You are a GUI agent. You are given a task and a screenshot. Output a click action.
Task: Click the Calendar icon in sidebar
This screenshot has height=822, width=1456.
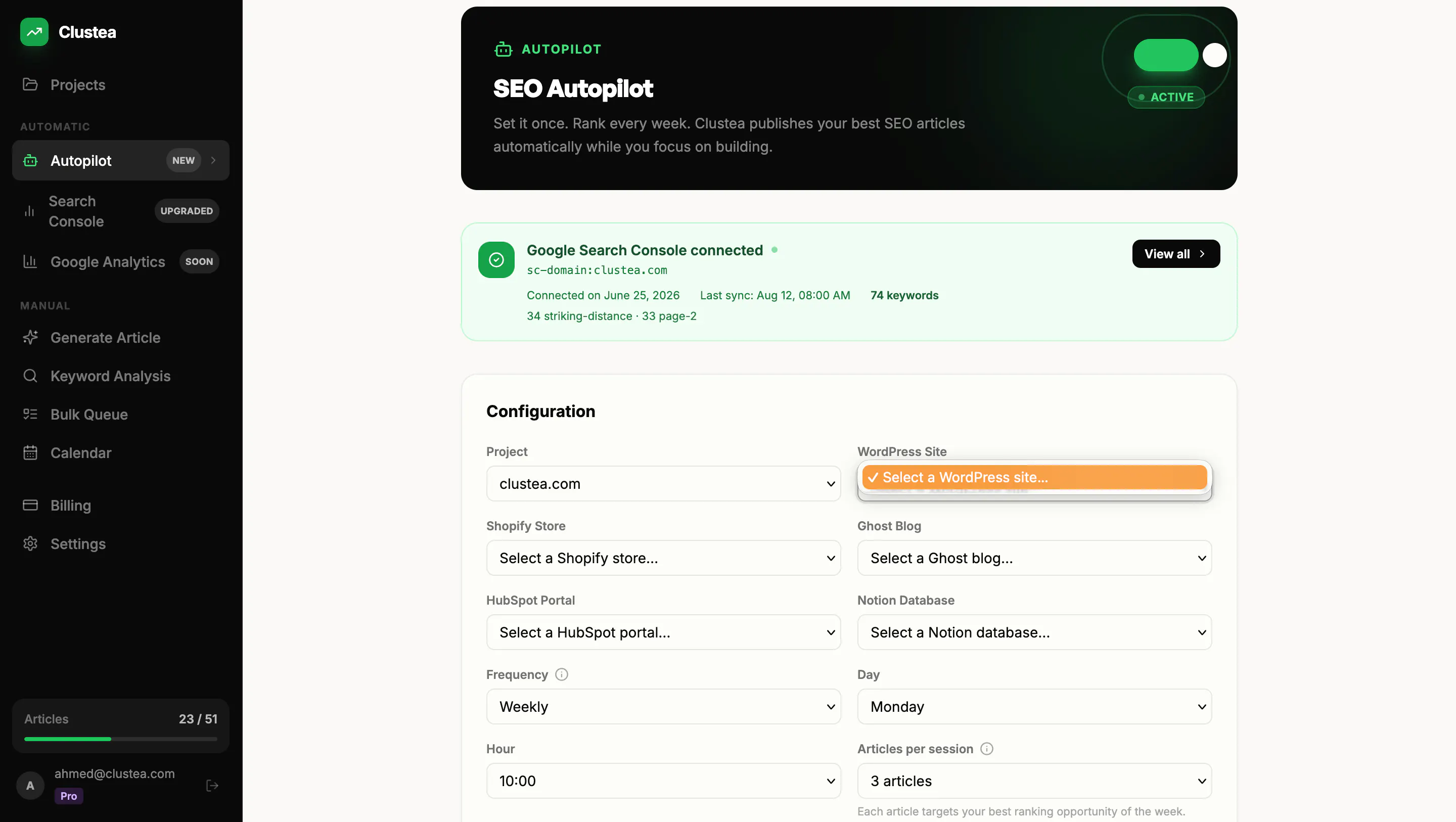tap(30, 453)
